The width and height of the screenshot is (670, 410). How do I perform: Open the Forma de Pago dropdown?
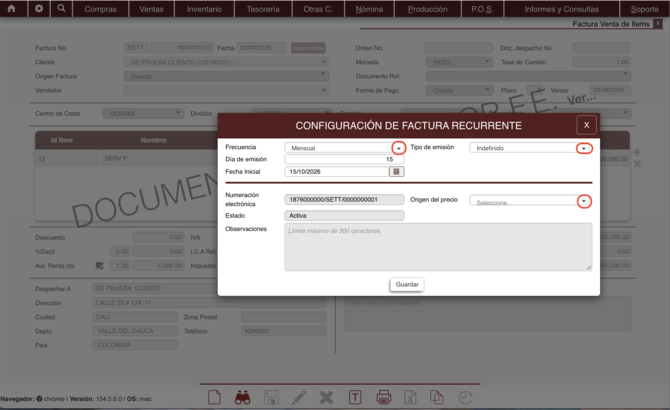pyautogui.click(x=460, y=90)
